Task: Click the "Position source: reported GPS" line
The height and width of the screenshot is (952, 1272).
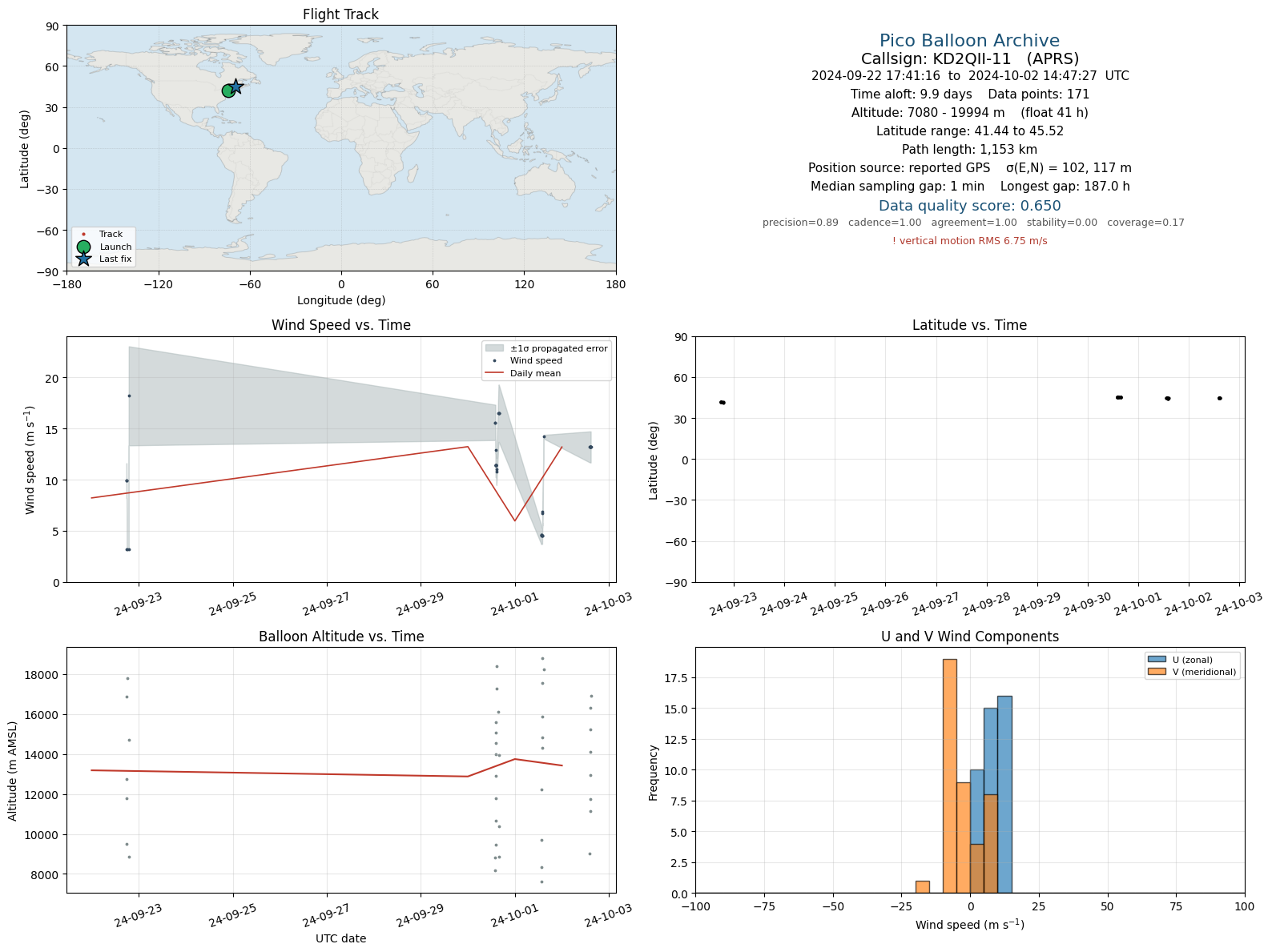Action: (x=969, y=168)
